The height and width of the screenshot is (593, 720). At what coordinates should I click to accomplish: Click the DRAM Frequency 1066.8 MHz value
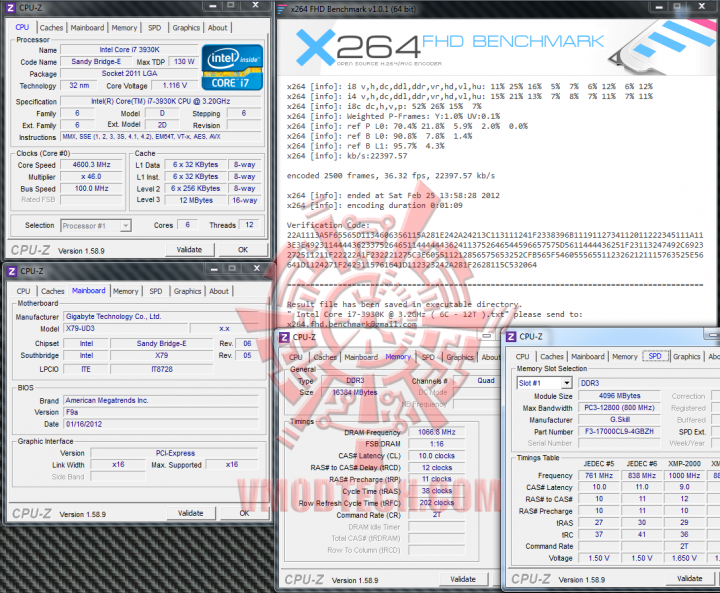(437, 432)
